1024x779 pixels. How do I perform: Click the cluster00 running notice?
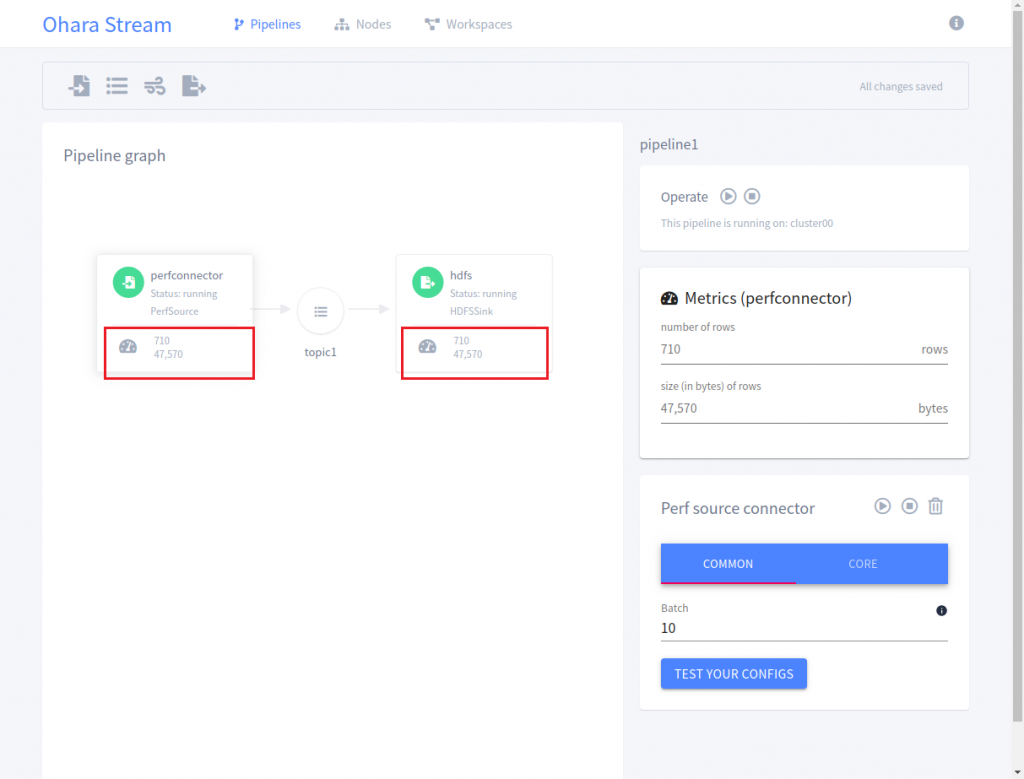[x=746, y=223]
